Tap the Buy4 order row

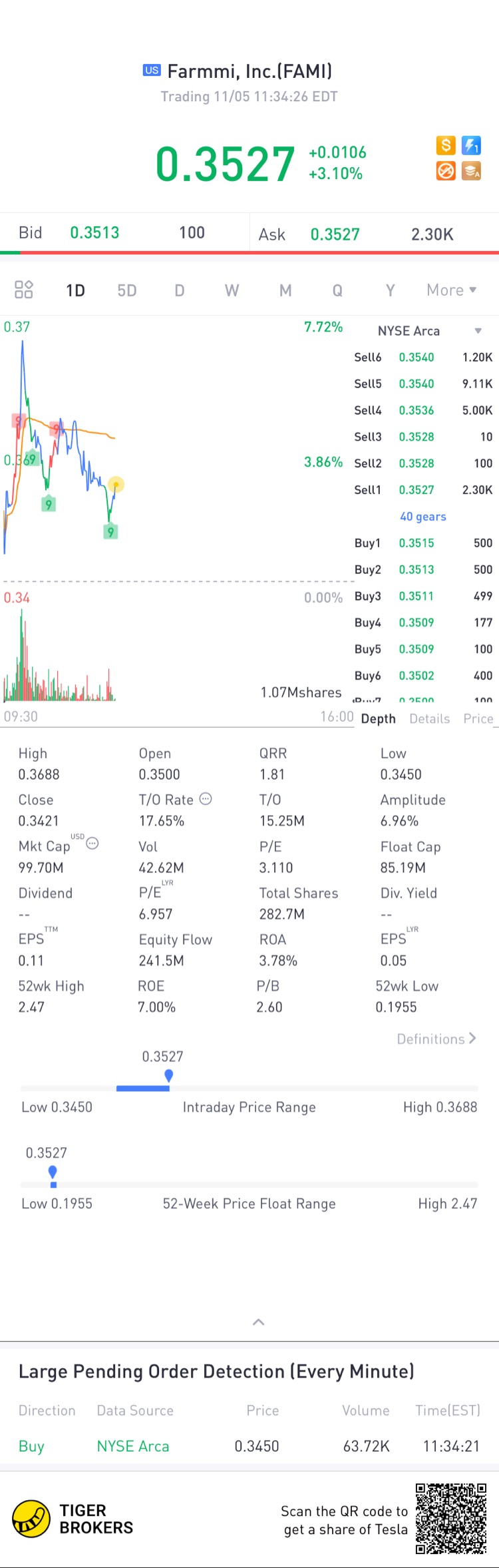coord(423,623)
